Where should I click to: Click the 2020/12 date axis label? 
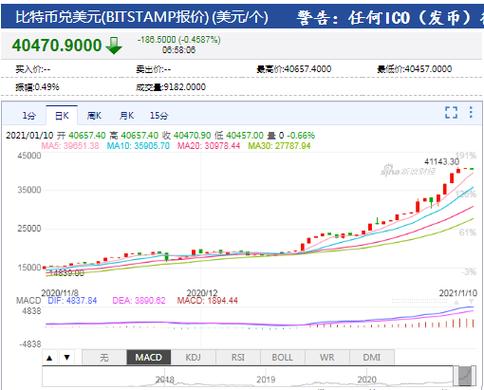(202, 293)
